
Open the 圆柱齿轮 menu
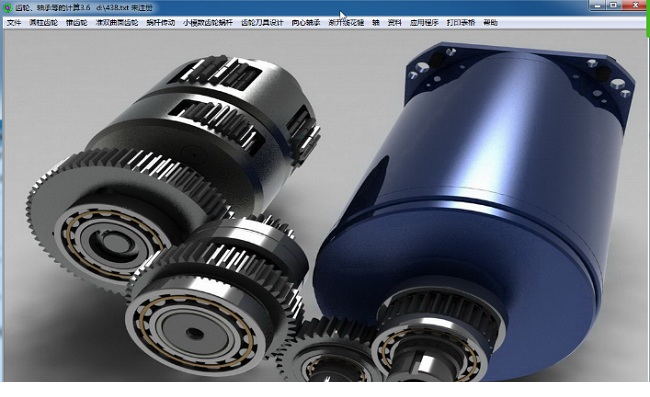(44, 23)
